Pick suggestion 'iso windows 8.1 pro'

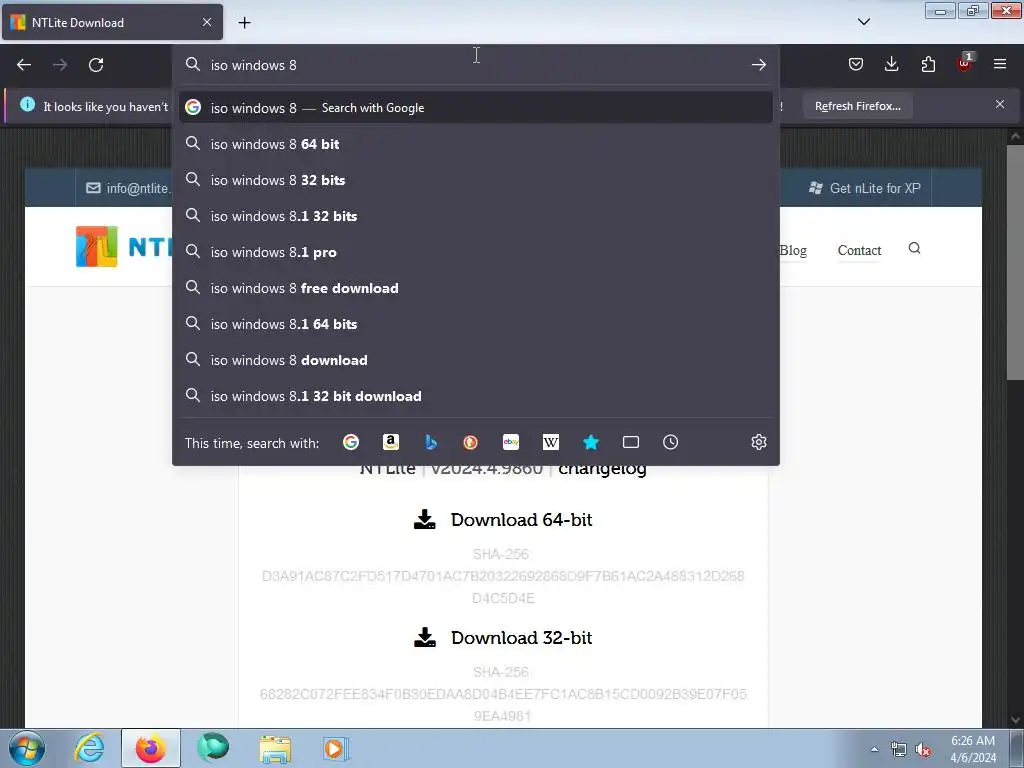click(475, 252)
